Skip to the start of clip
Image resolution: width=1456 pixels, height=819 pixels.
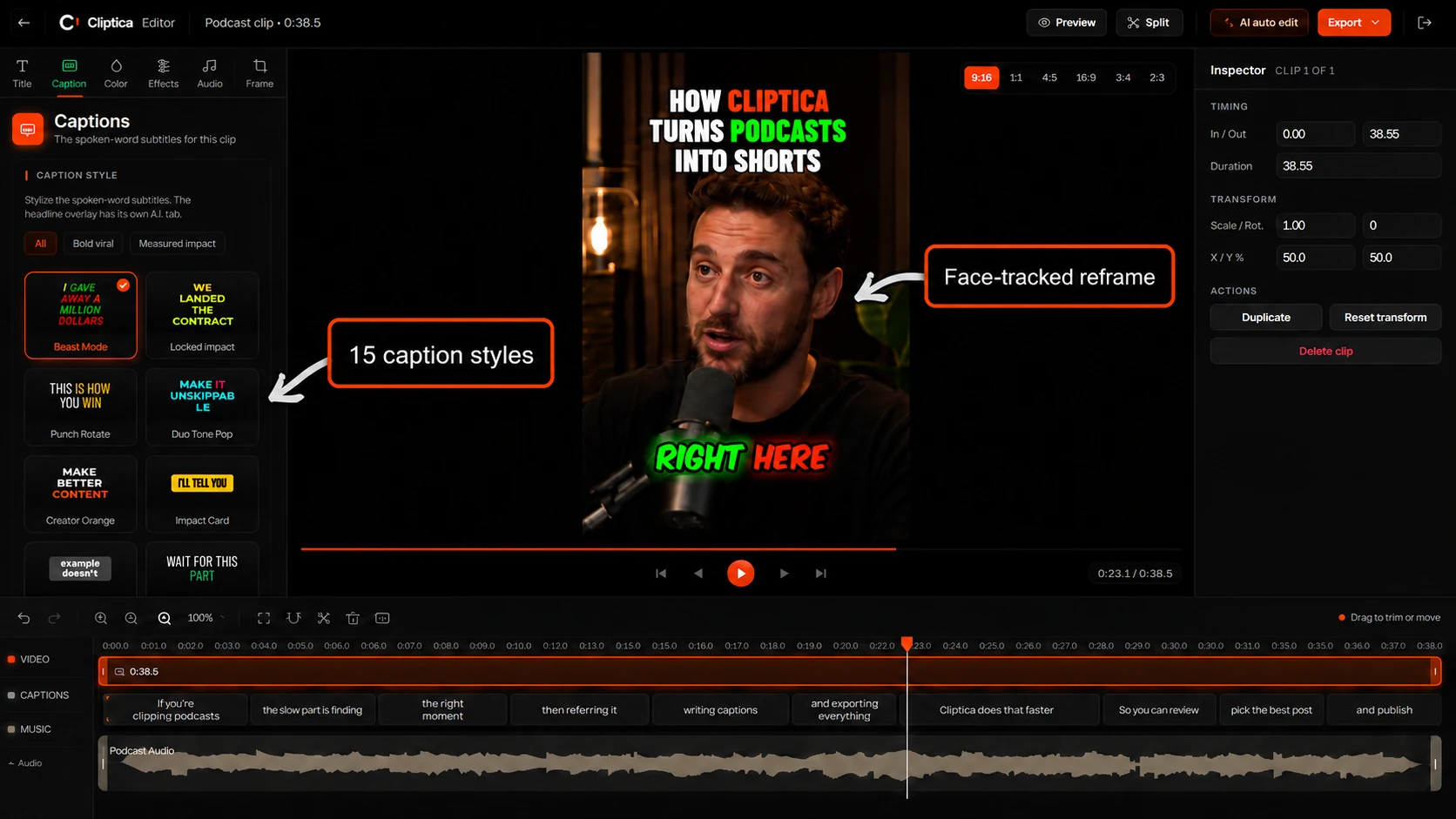[661, 574]
